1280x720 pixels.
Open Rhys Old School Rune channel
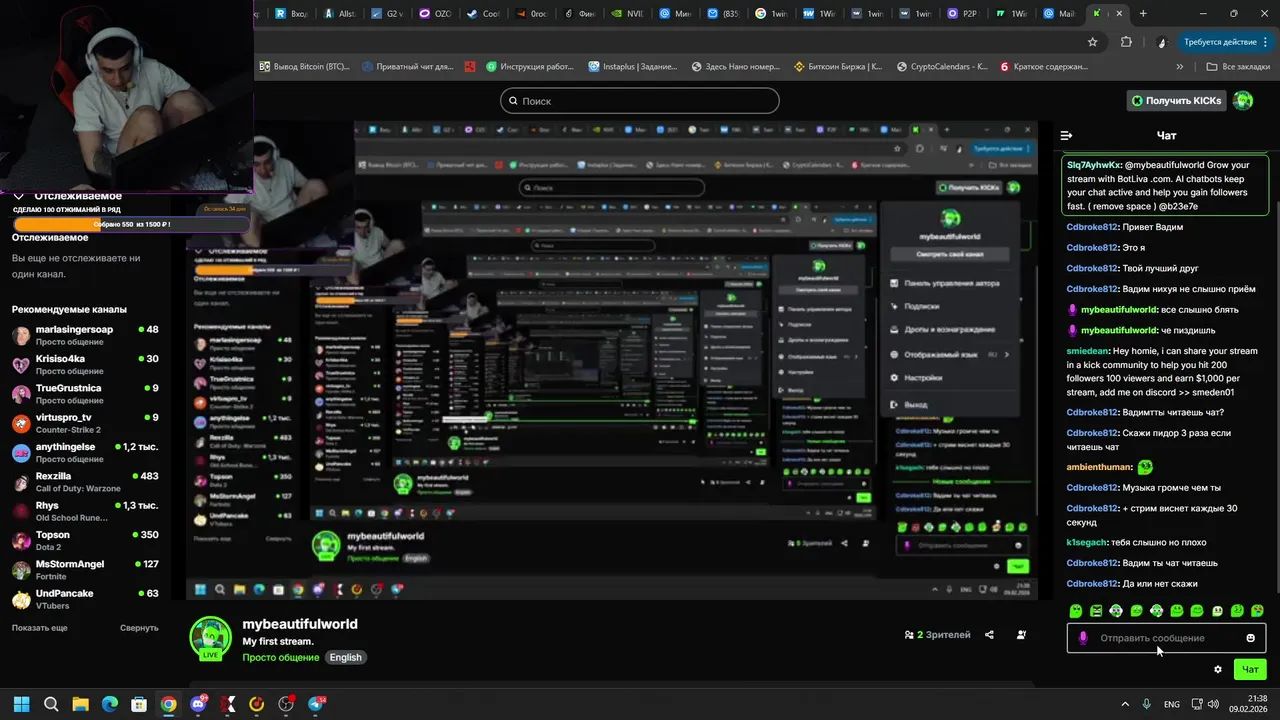pyautogui.click(x=85, y=511)
